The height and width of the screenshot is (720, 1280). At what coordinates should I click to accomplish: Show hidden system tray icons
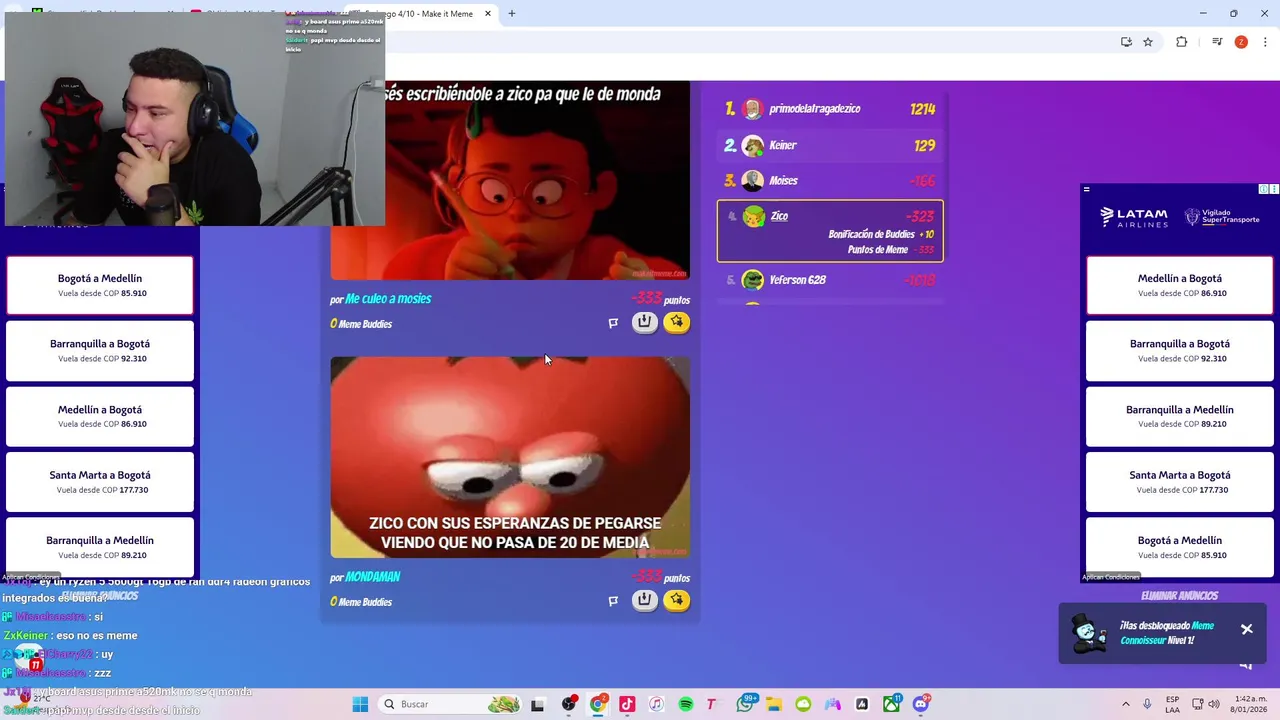point(1125,704)
